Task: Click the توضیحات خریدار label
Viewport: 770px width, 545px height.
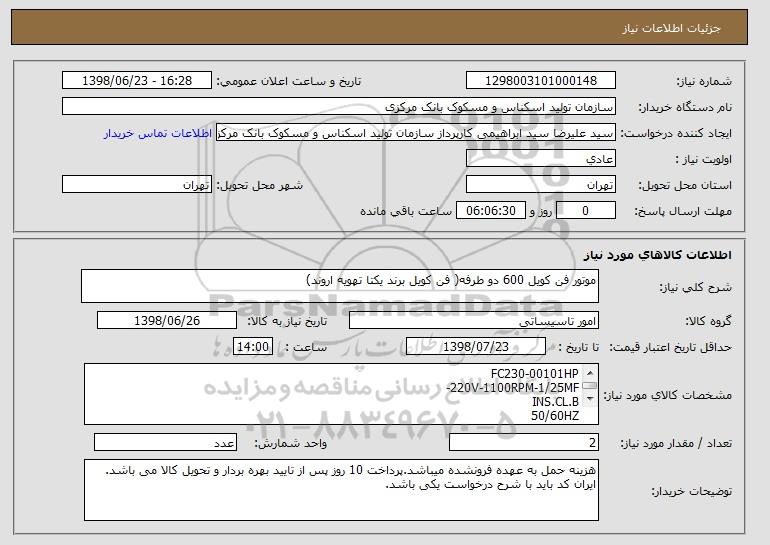Action: point(691,491)
